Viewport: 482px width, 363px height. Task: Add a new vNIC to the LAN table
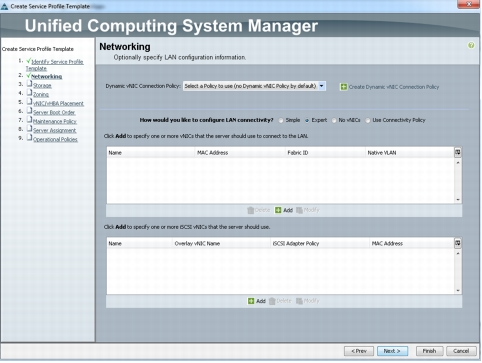284,210
